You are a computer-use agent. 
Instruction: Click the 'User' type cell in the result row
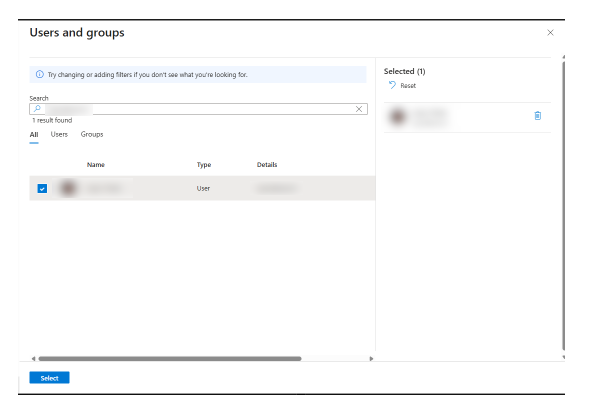tap(203, 188)
